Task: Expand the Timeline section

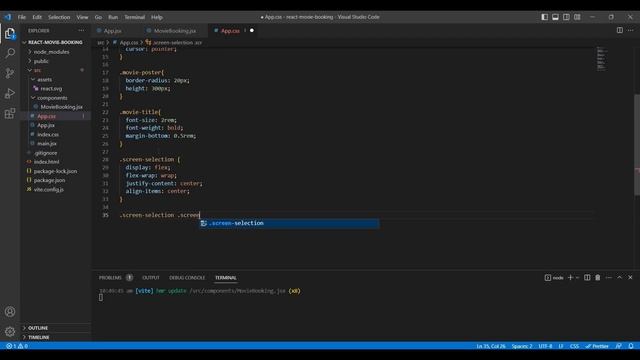Action: click(x=56, y=338)
